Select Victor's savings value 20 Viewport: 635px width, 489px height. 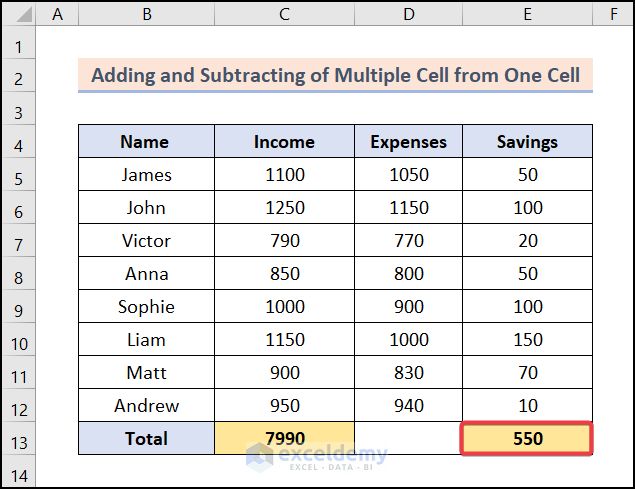coord(527,241)
